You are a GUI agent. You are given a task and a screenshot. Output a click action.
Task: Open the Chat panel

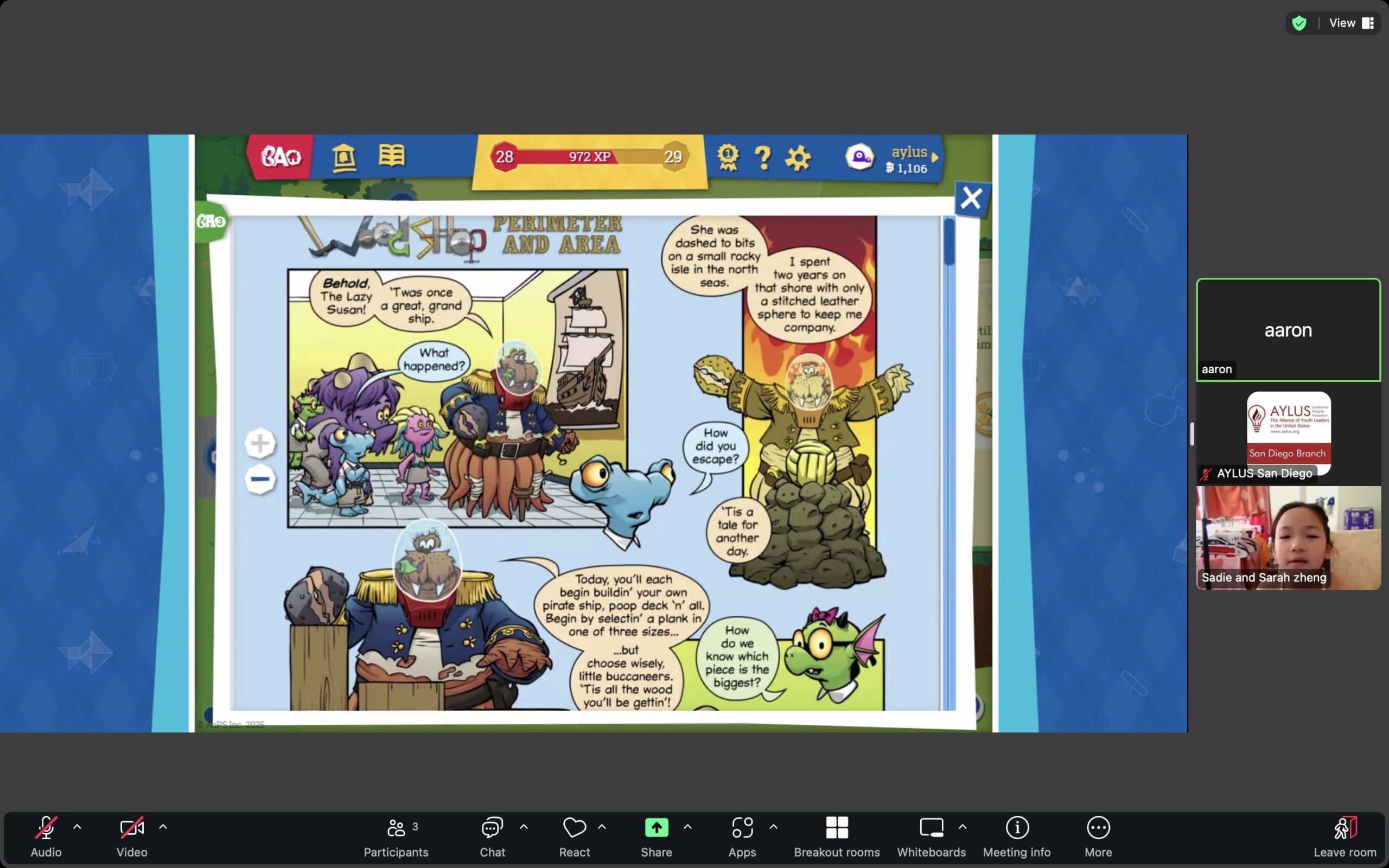(492, 836)
